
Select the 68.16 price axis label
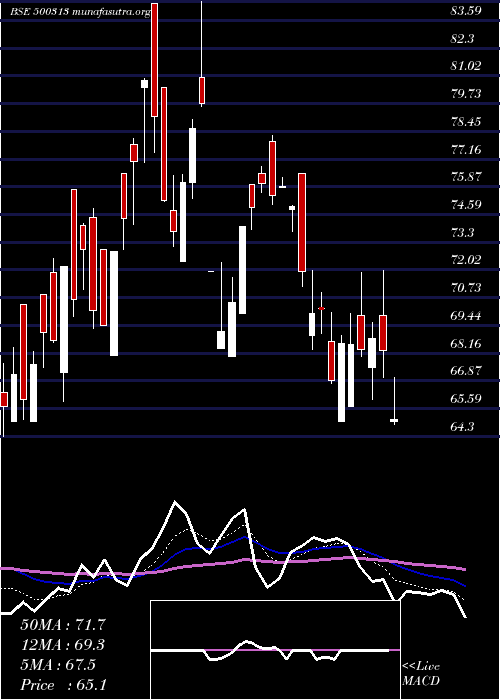(466, 343)
